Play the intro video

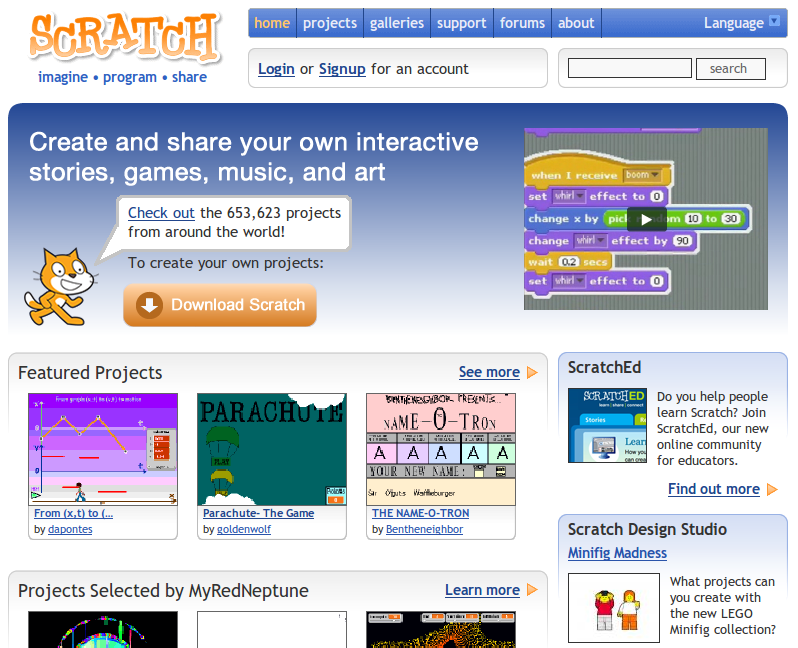(646, 219)
